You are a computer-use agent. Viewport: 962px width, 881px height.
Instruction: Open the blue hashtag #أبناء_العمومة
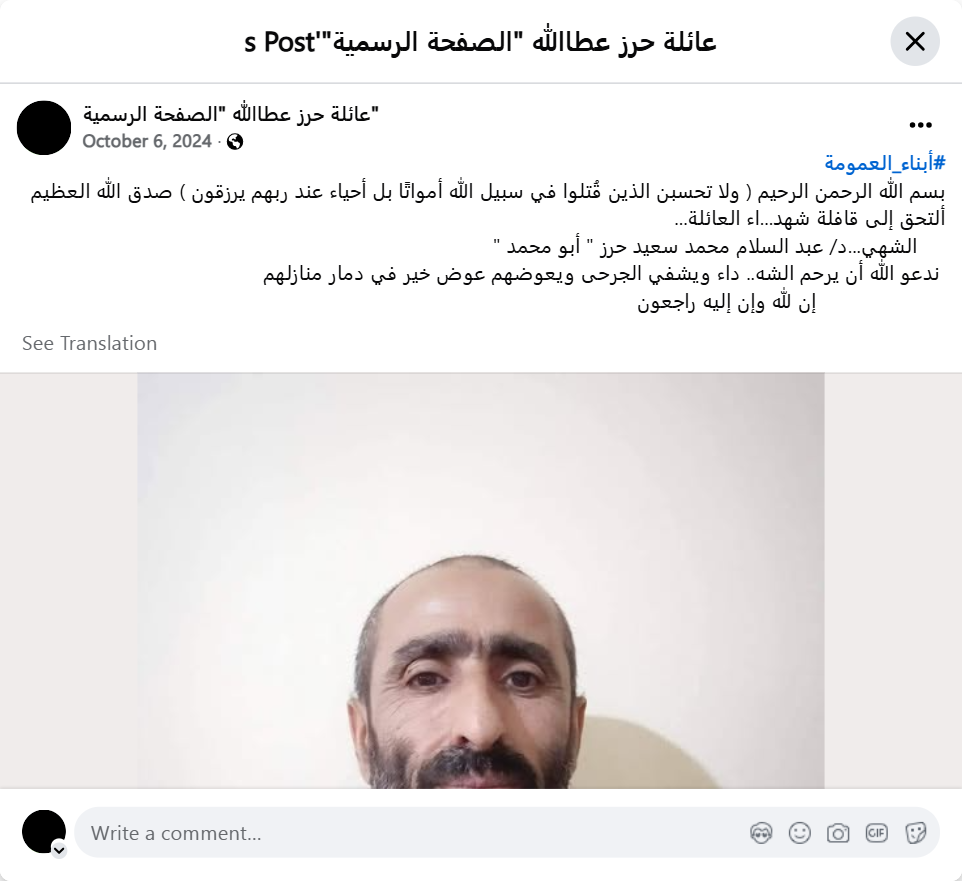point(885,164)
